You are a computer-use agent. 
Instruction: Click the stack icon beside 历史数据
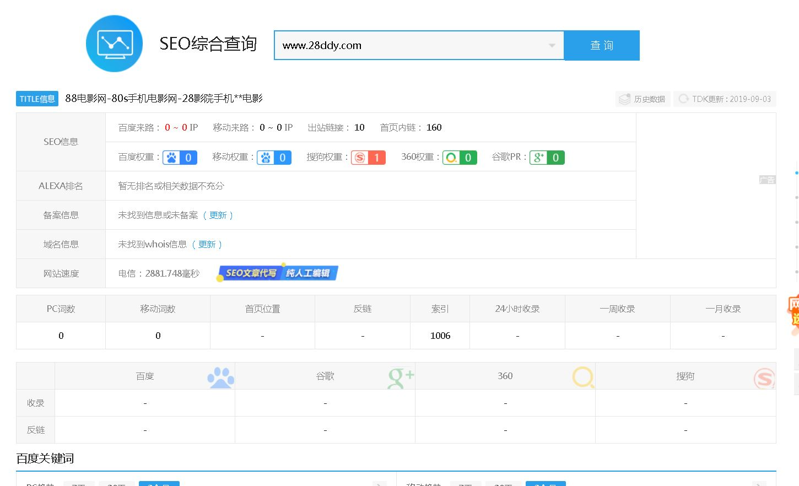pos(625,99)
